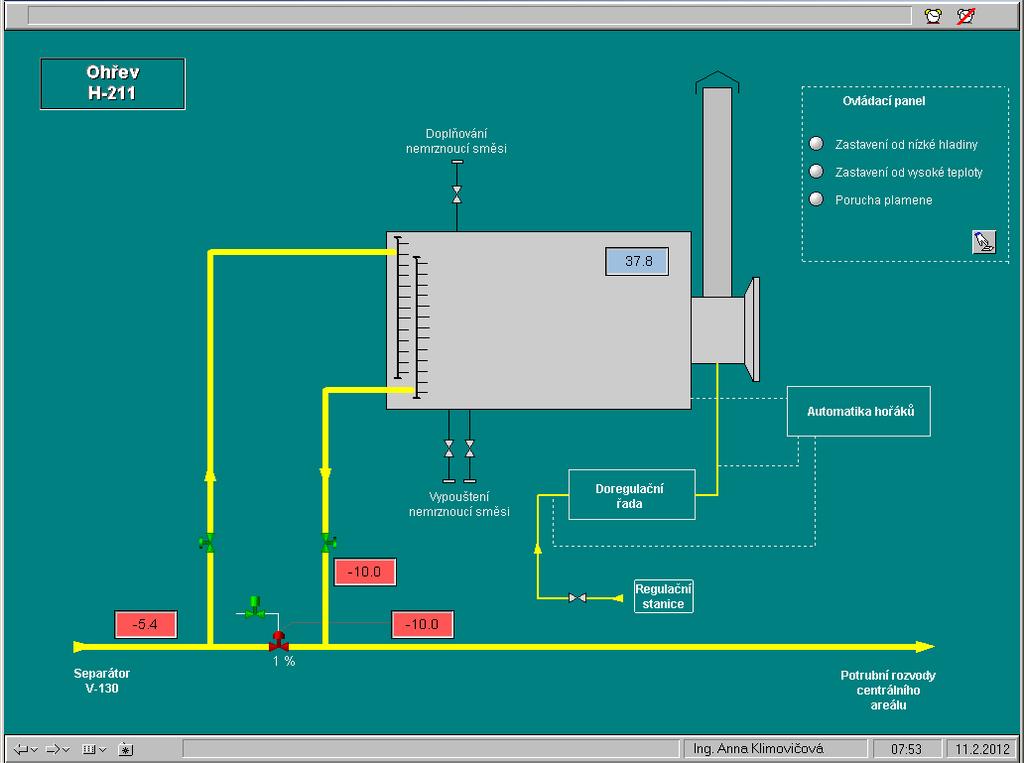Click -10.0 value beside the outlet pipe
The height and width of the screenshot is (763, 1024).
pos(365,572)
